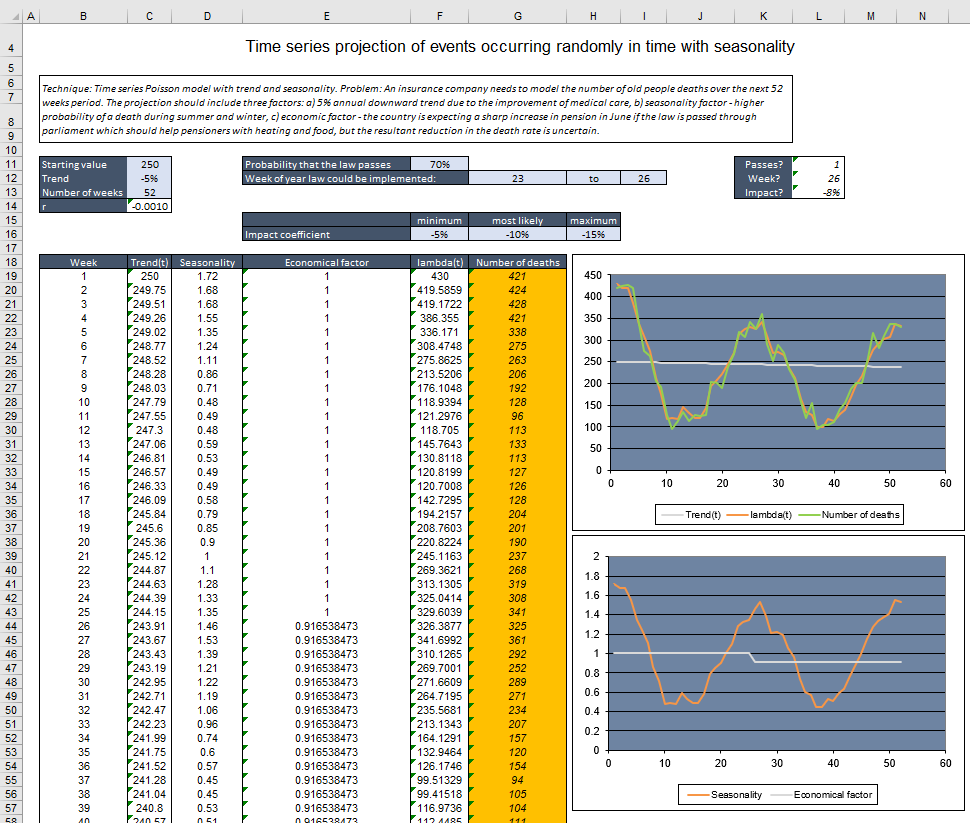Select the Number of deaths column header cell
Viewport: 970px width, 823px height.
pyautogui.click(x=517, y=262)
